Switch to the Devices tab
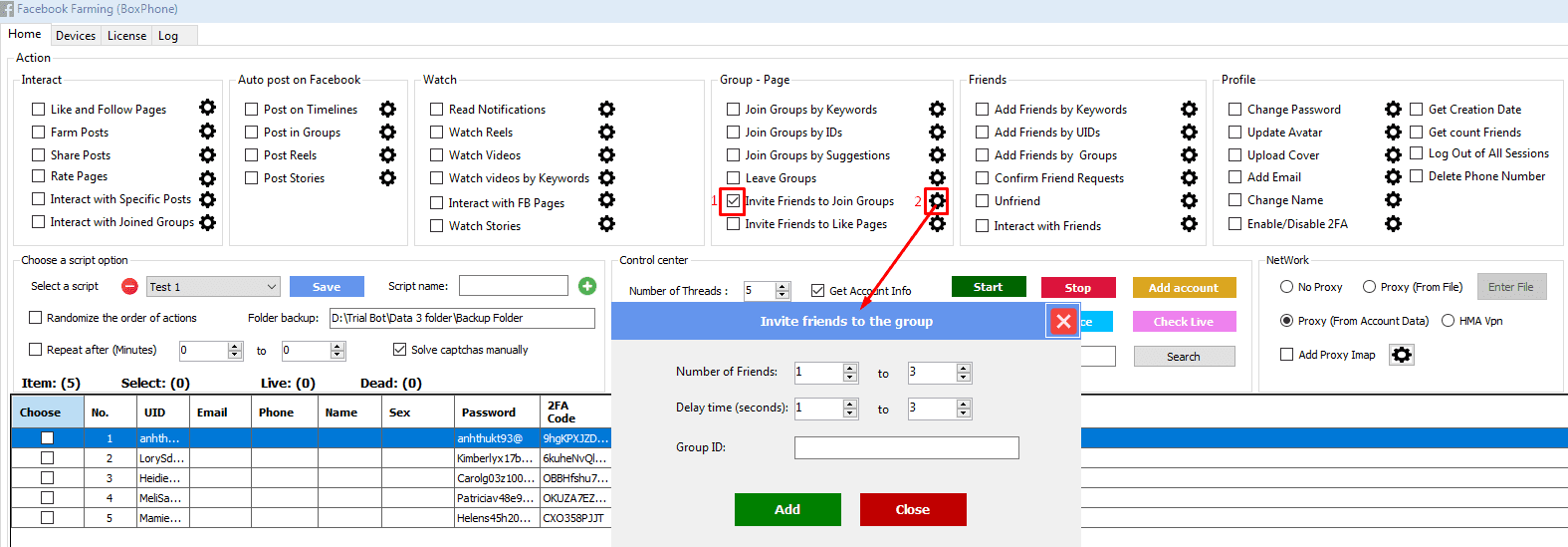The height and width of the screenshot is (547, 1568). (x=76, y=36)
